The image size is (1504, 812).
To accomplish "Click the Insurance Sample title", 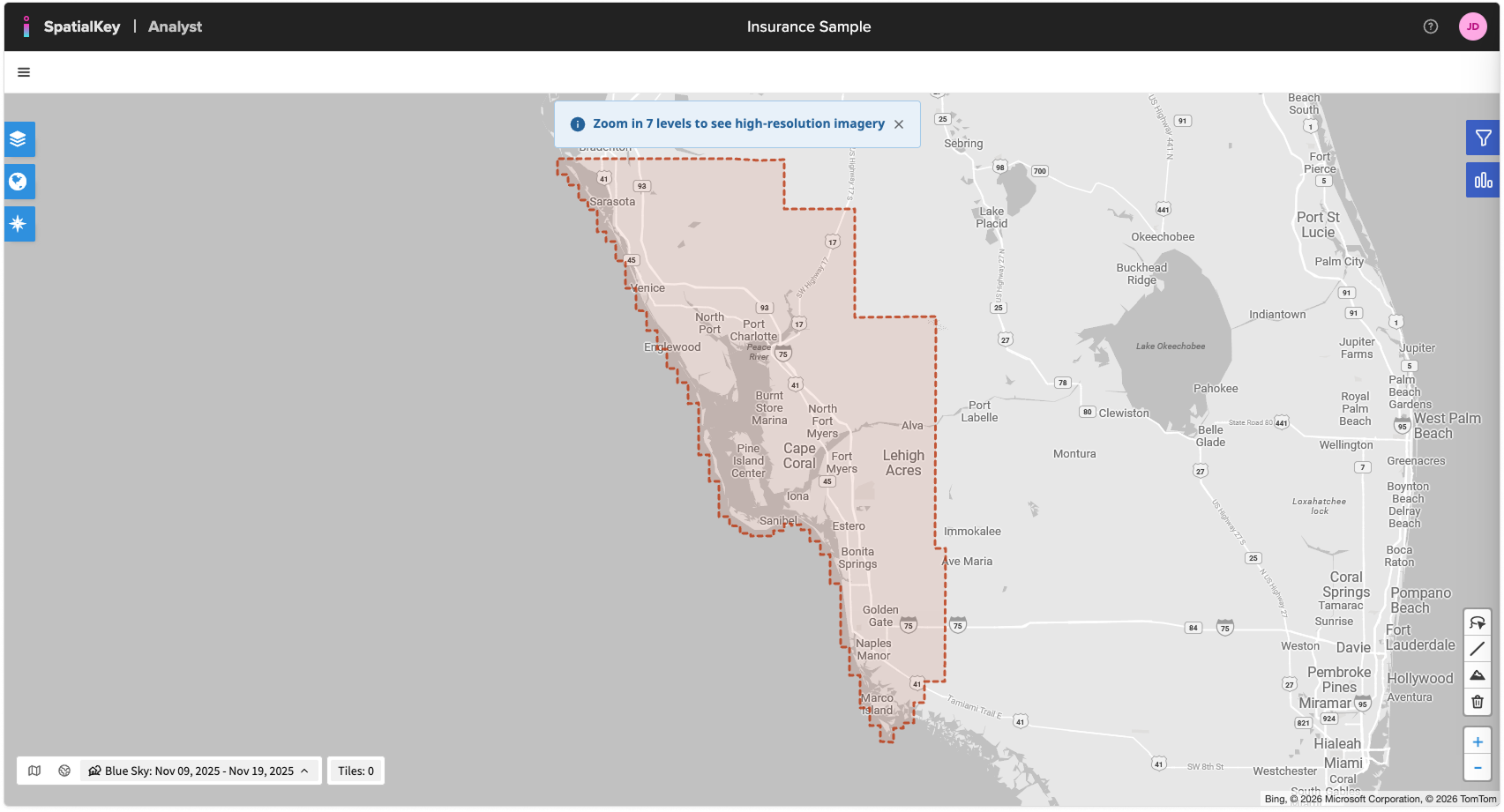I will click(809, 26).
